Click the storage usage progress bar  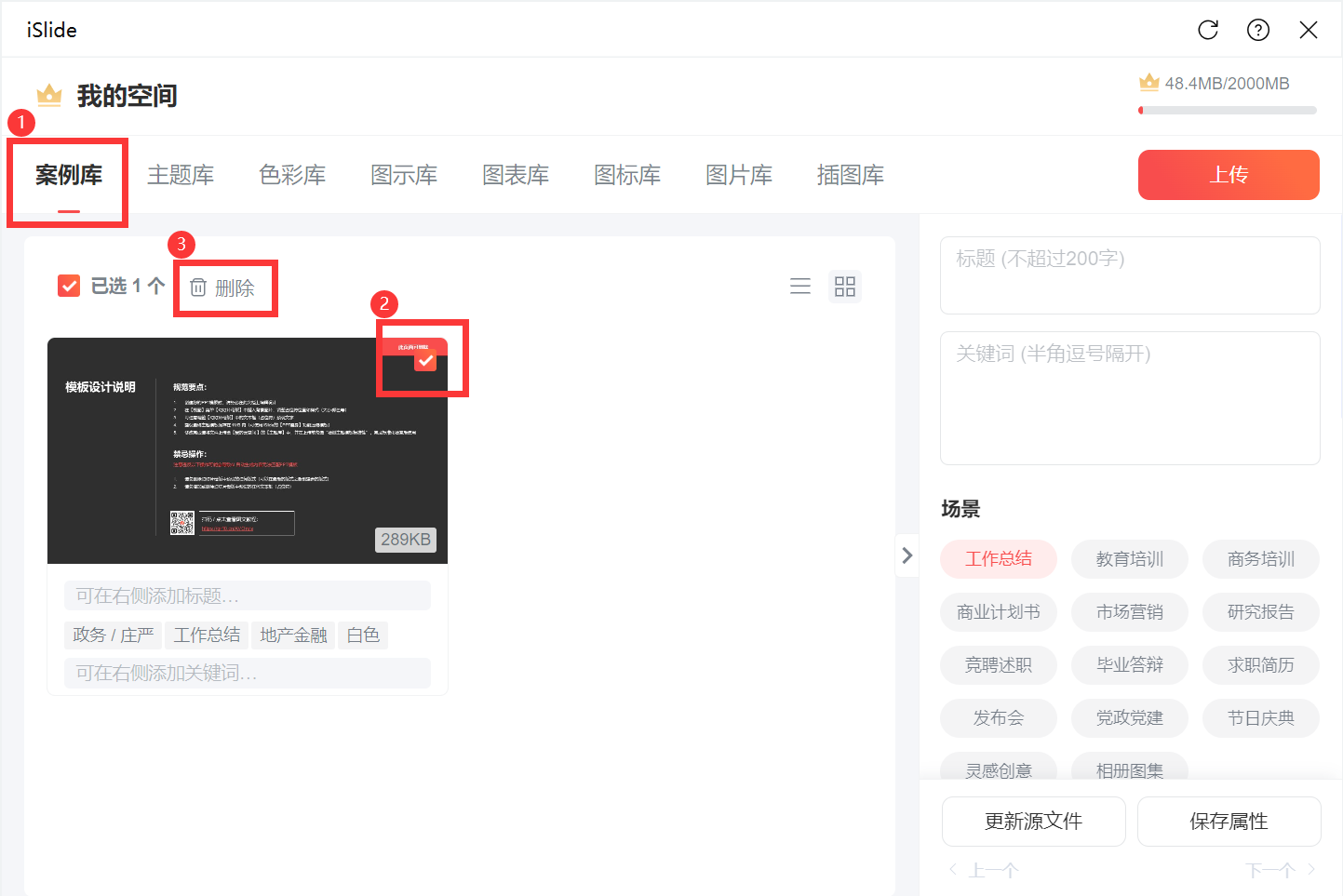(1228, 110)
